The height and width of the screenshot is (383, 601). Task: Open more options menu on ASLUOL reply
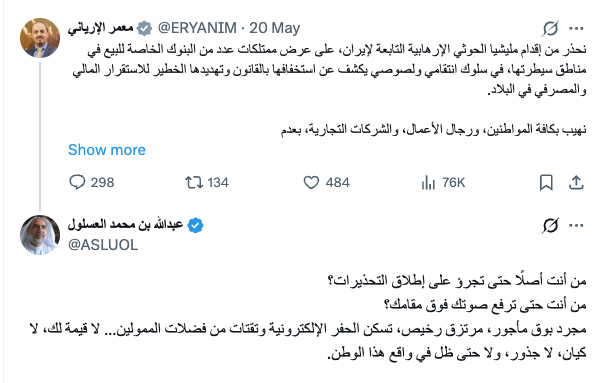(x=576, y=225)
